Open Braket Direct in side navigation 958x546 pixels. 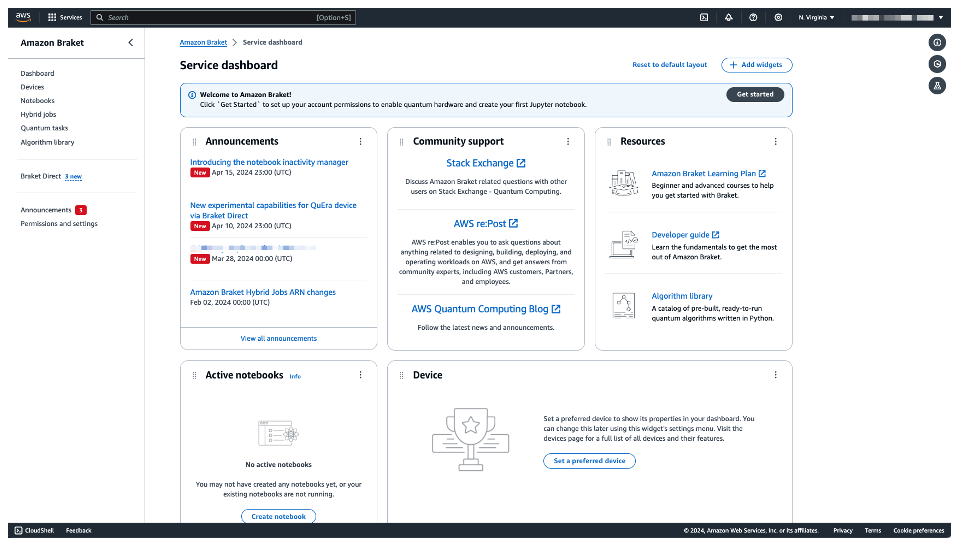point(41,176)
